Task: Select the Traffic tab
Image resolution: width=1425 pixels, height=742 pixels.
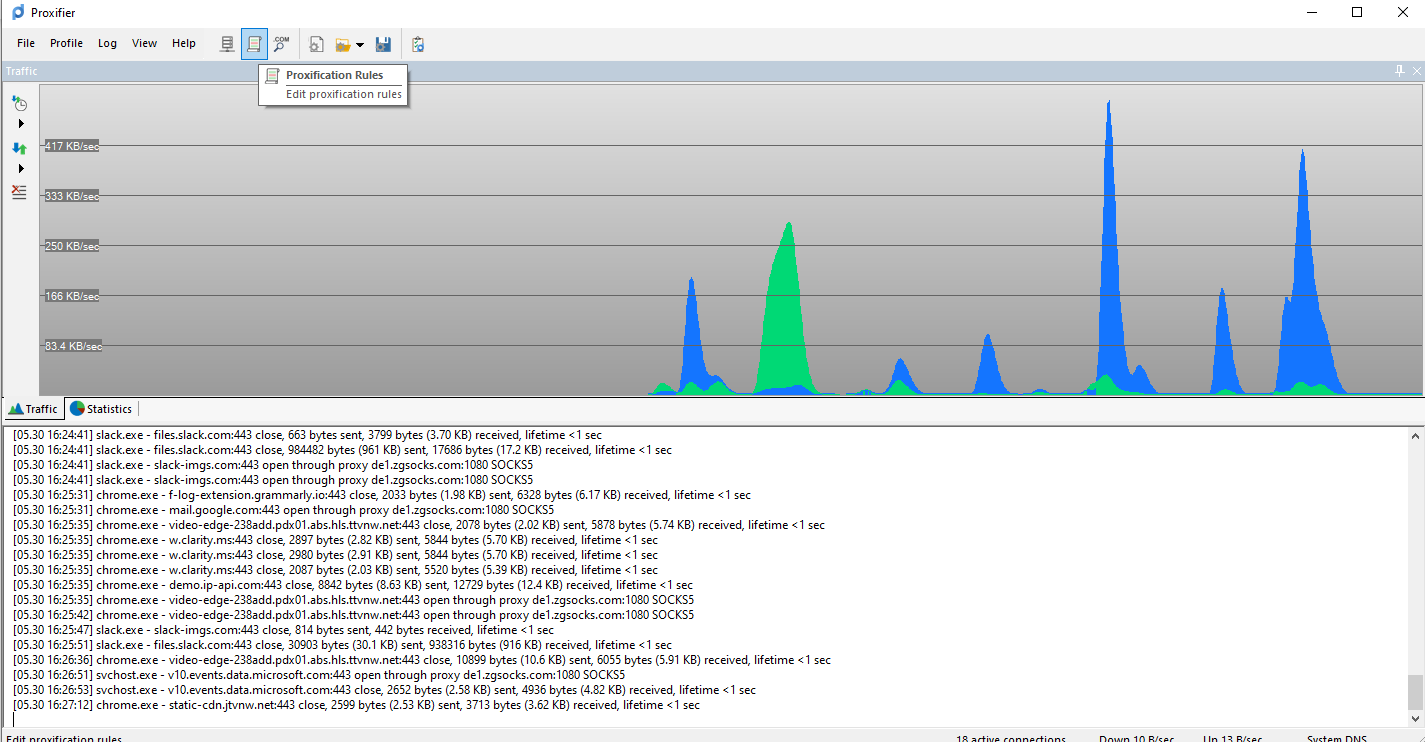Action: [x=34, y=409]
